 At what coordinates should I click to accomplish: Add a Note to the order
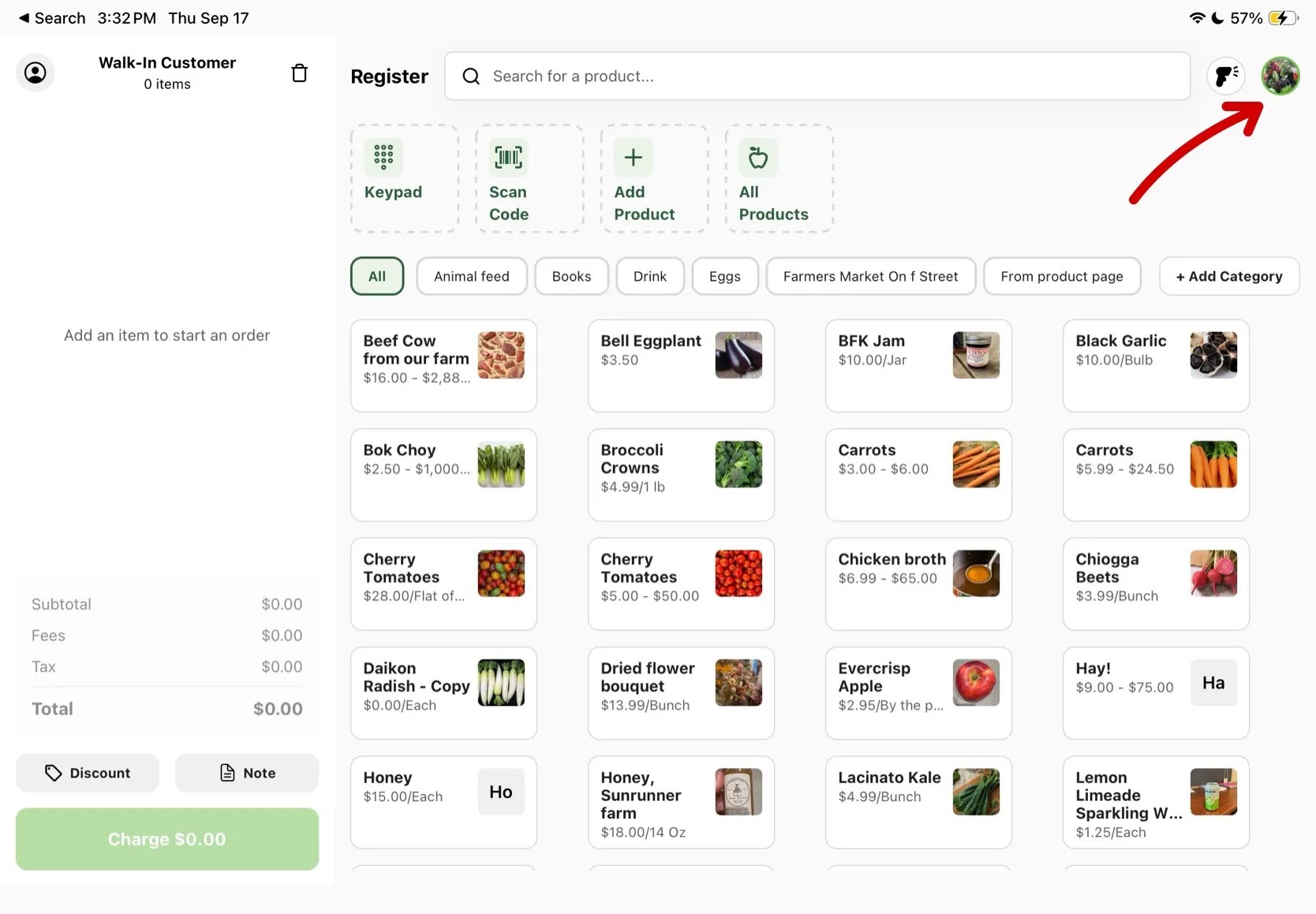click(x=247, y=773)
